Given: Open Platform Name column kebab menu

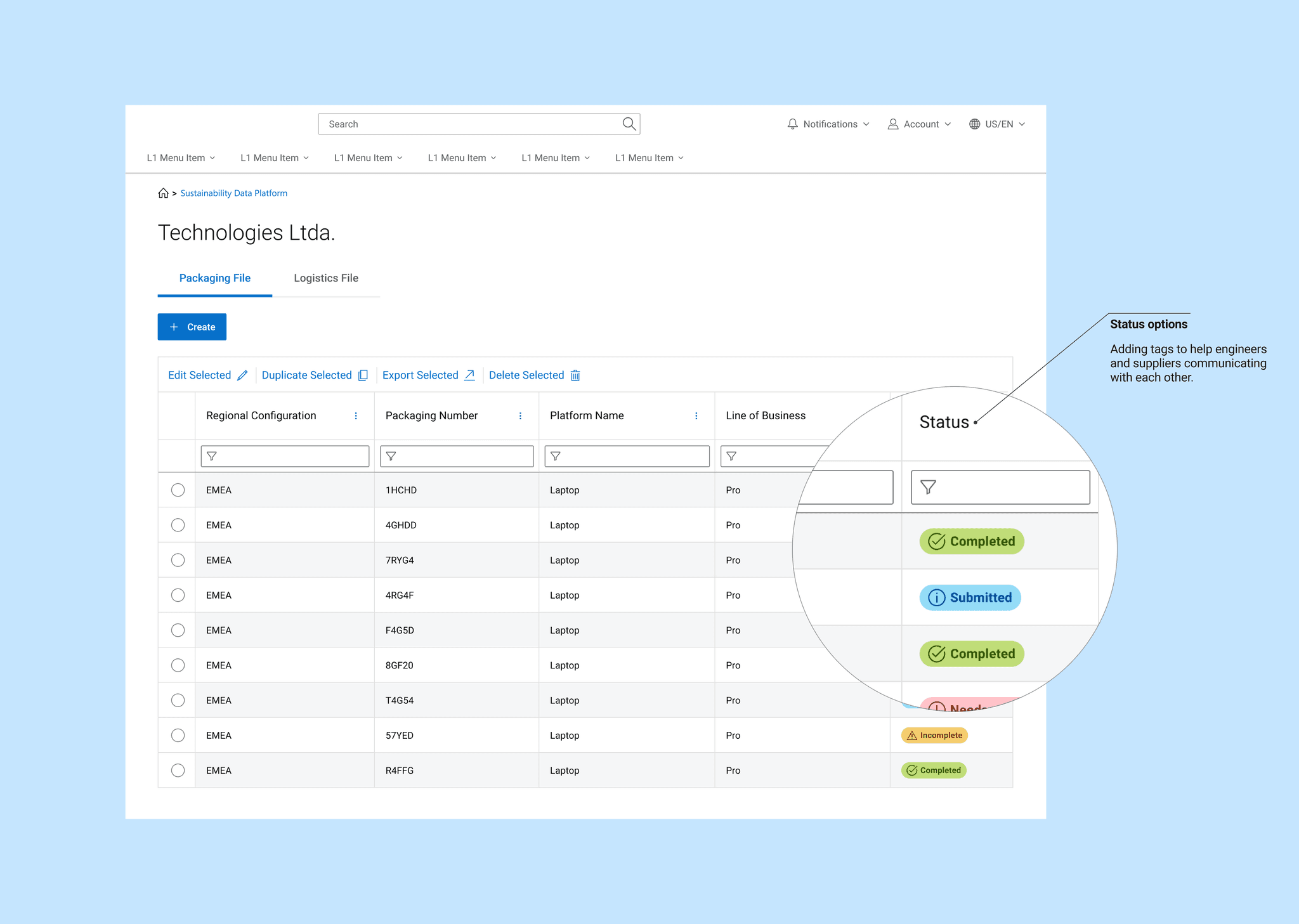Looking at the screenshot, I should (696, 416).
